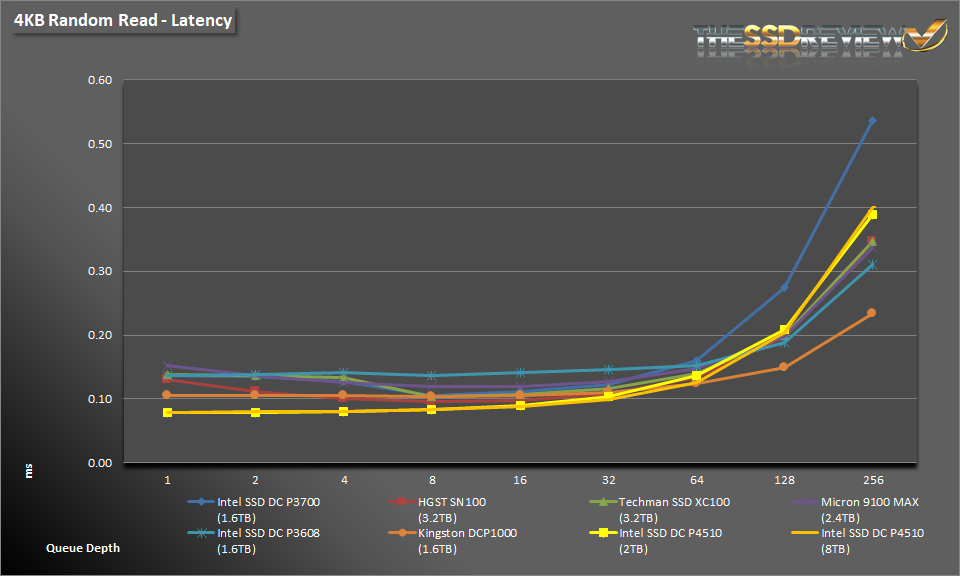Image resolution: width=960 pixels, height=576 pixels.
Task: Click the chart title 4KB Random Read - Latency
Action: click(123, 20)
